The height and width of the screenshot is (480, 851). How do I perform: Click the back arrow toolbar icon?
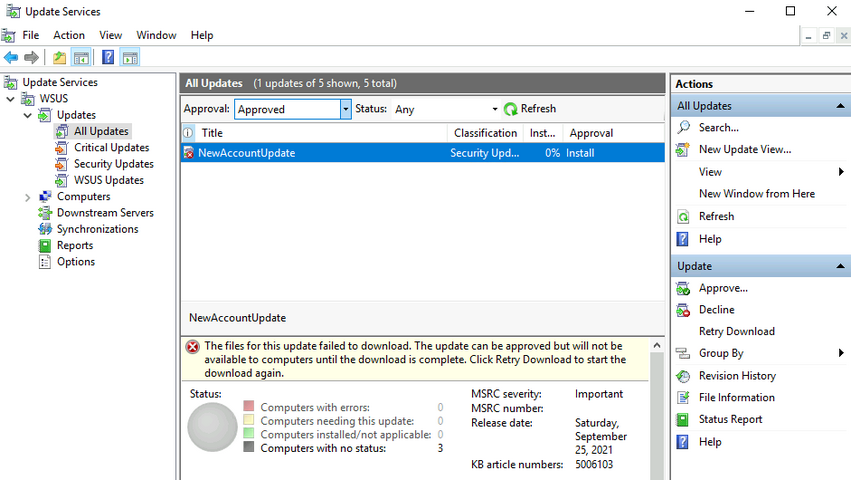click(11, 57)
